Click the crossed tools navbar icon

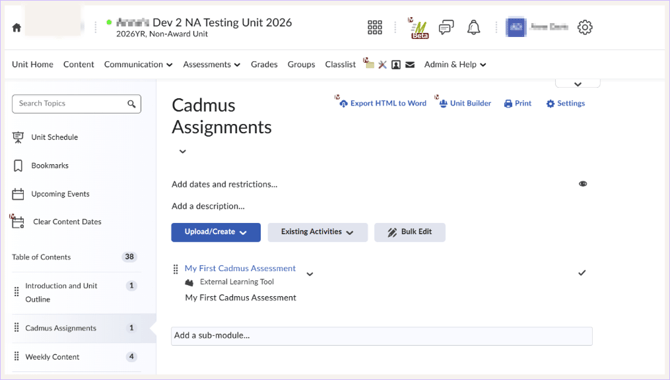382,65
